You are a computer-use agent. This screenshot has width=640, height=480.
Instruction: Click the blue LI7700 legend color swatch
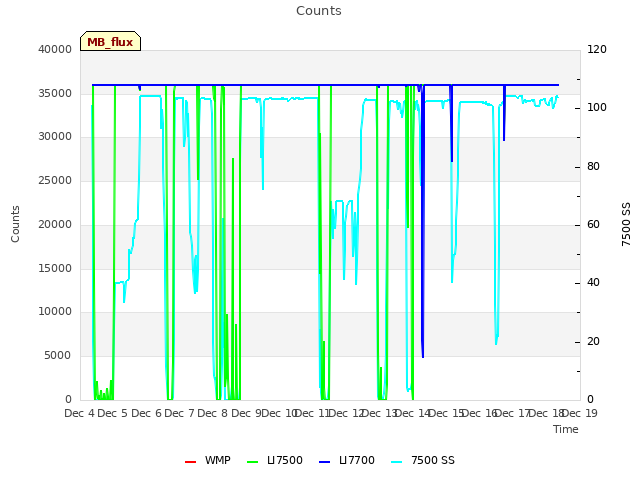pos(324,462)
